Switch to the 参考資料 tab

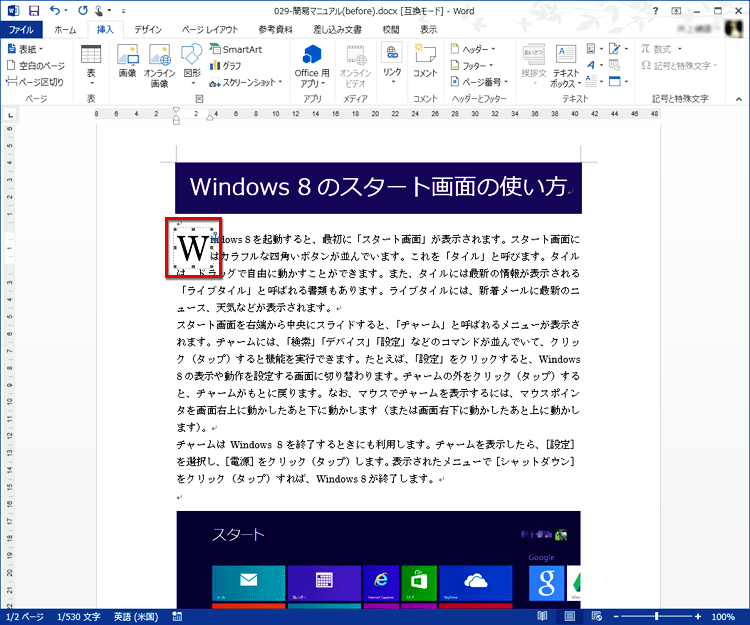[x=275, y=30]
